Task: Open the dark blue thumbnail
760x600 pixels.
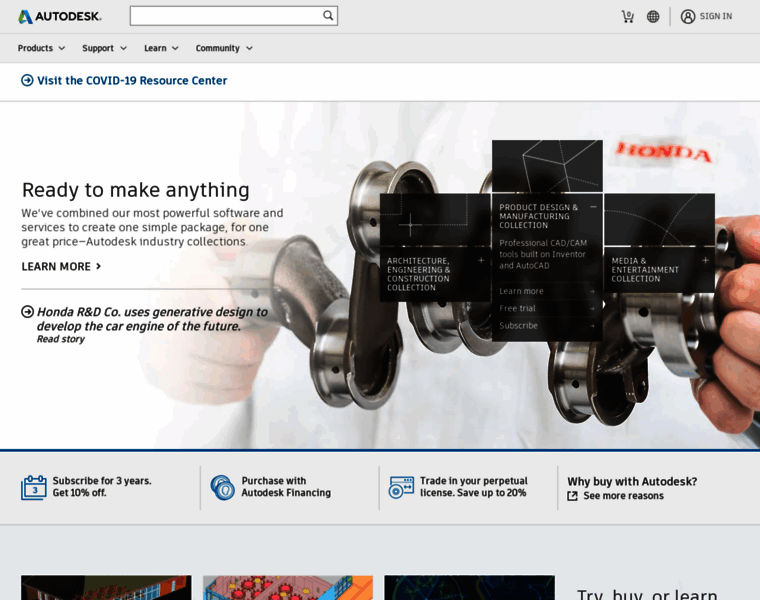Action: pos(469,587)
